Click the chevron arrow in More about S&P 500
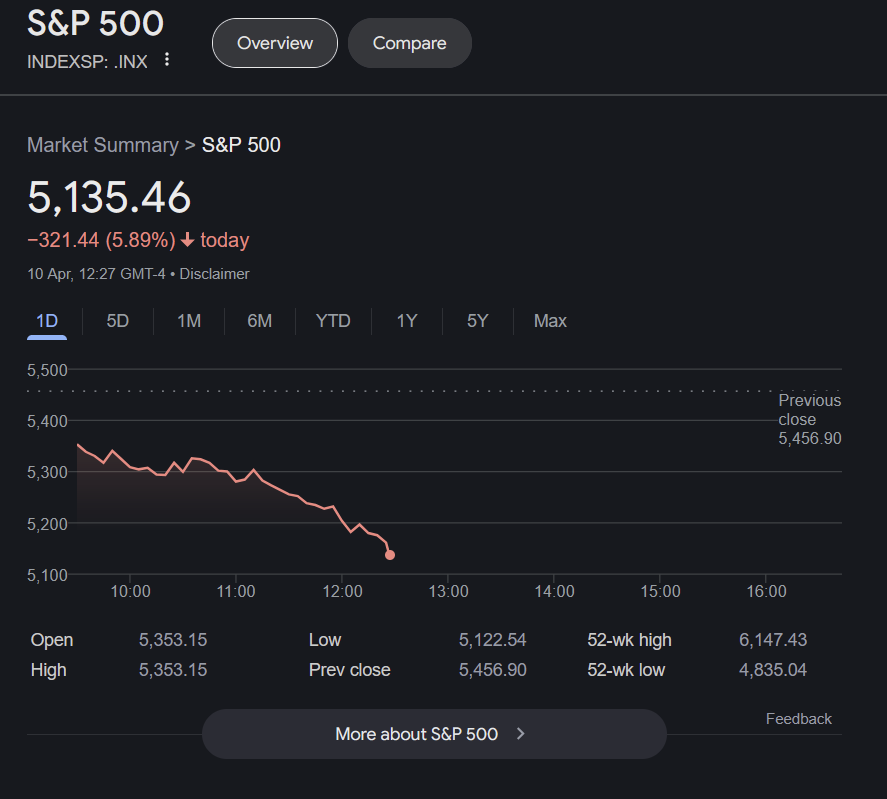The width and height of the screenshot is (887, 799). pos(520,734)
